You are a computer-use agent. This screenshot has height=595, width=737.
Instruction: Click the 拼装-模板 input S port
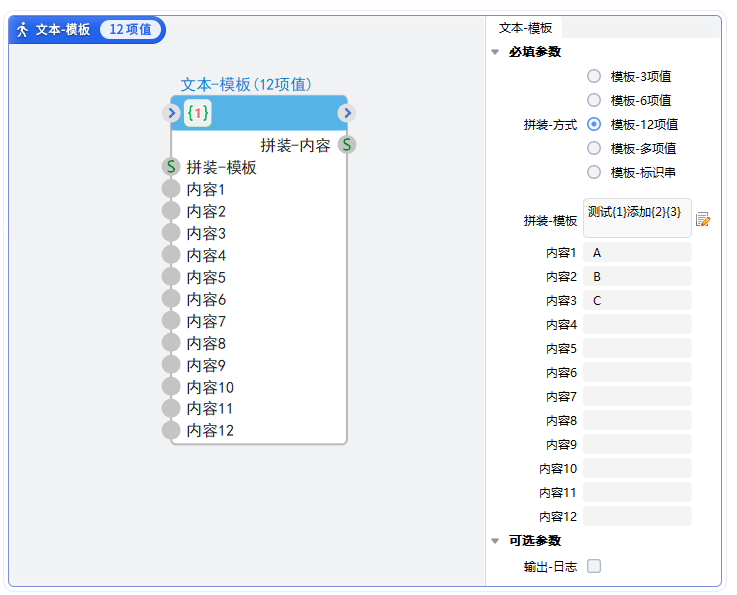click(171, 167)
